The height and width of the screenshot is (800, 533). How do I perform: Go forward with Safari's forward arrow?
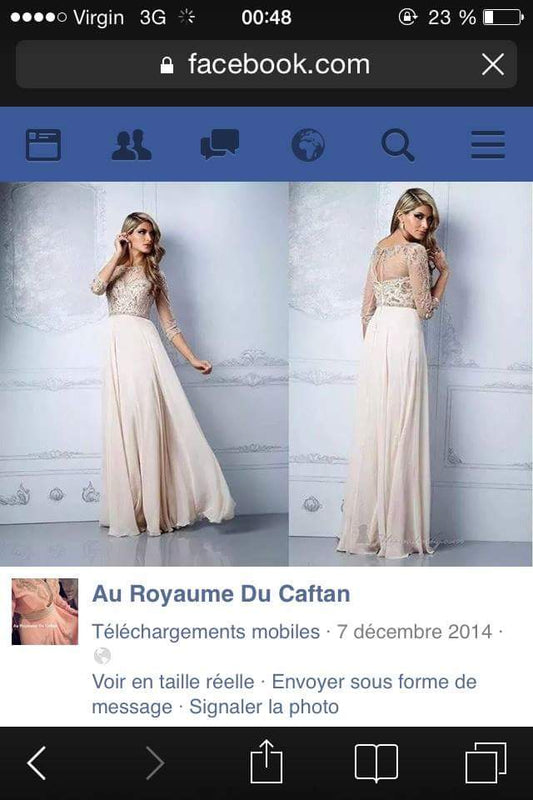pos(155,763)
